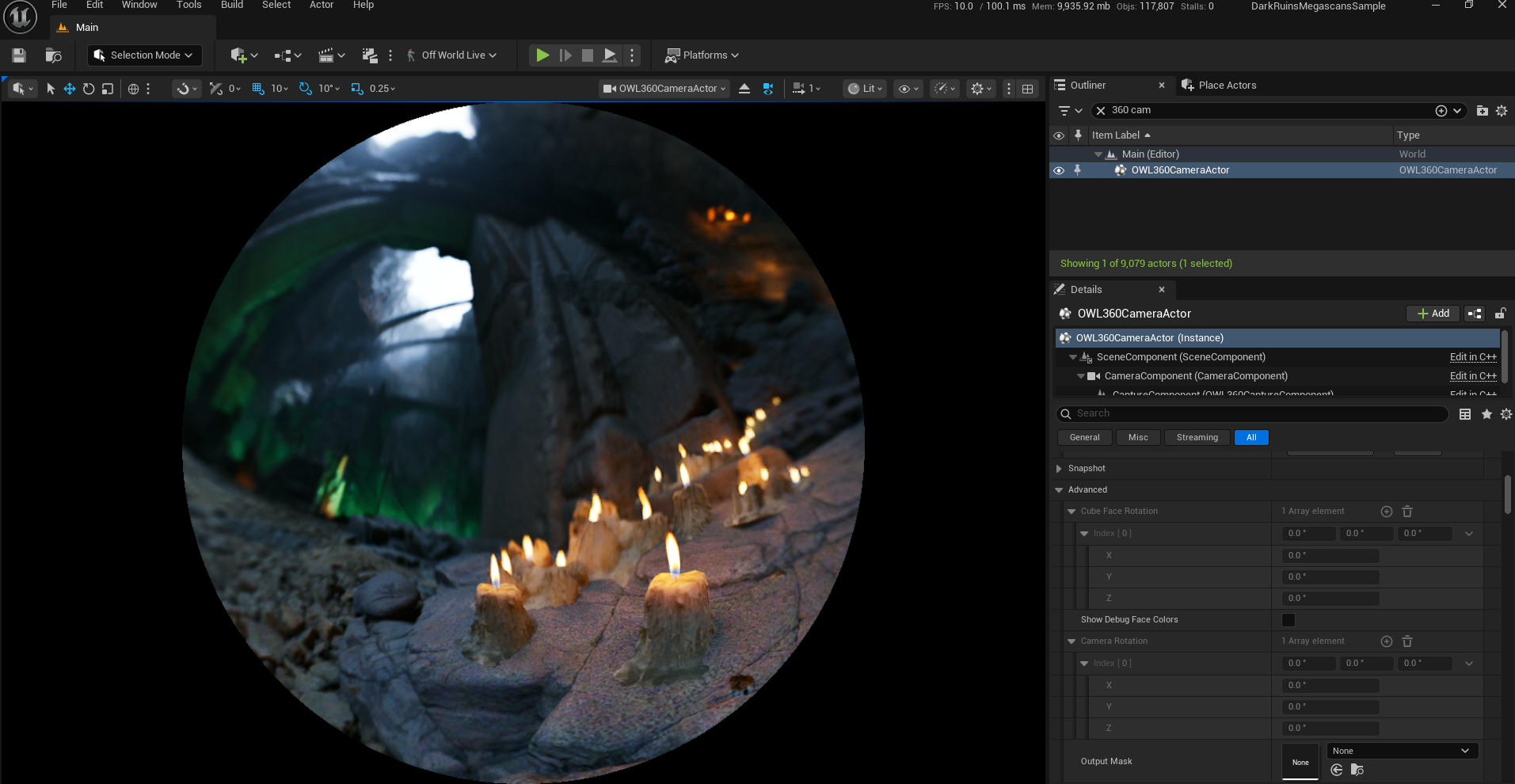
Task: Select the Misc filter button
Action: click(x=1138, y=438)
